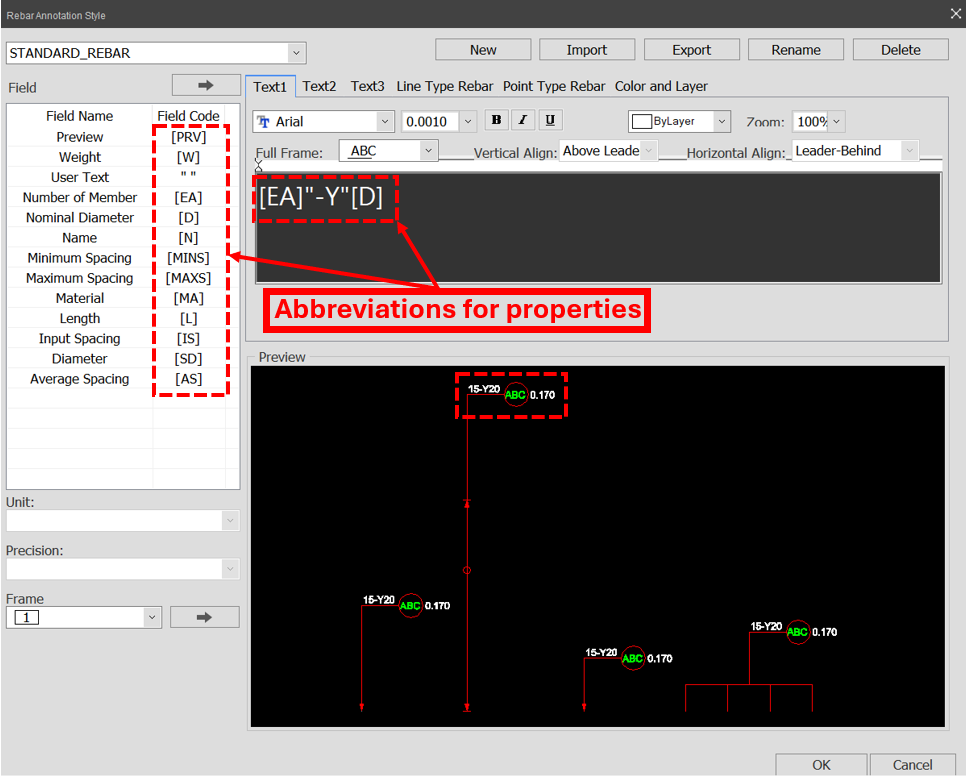
Task: Close the Rebar Annotation Style dialog
Action: (953, 14)
